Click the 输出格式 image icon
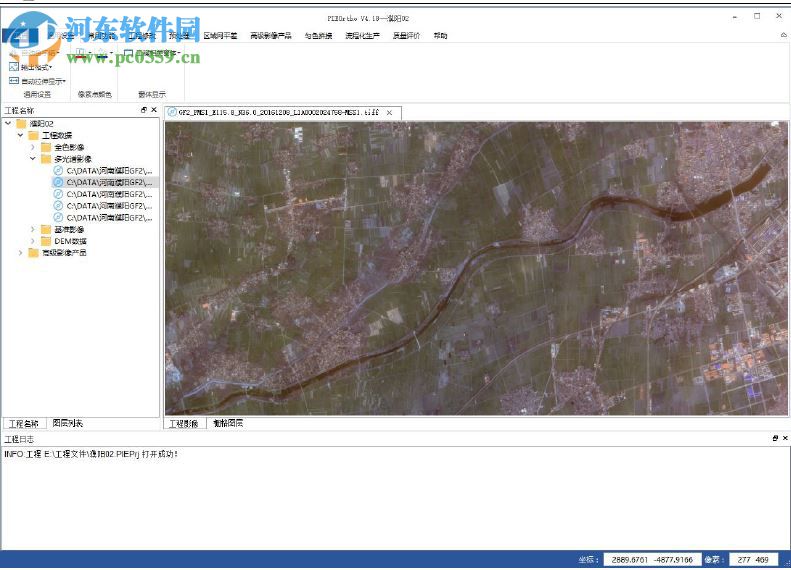Image resolution: width=791 pixels, height=570 pixels. [14, 67]
